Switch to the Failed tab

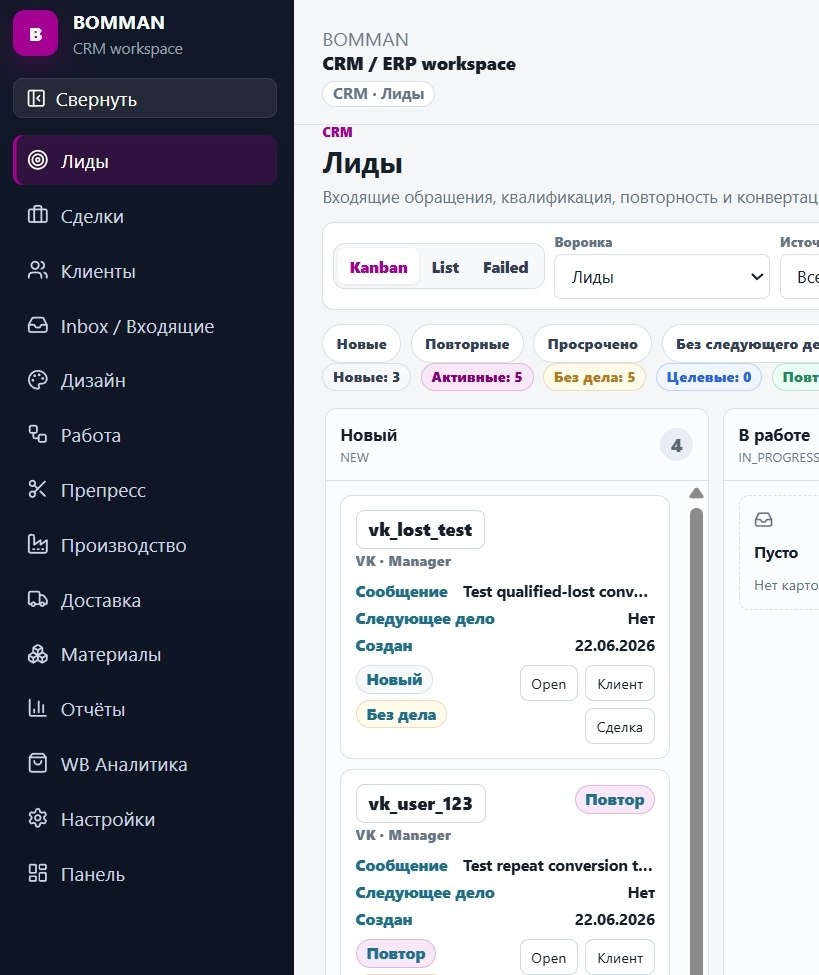[506, 267]
